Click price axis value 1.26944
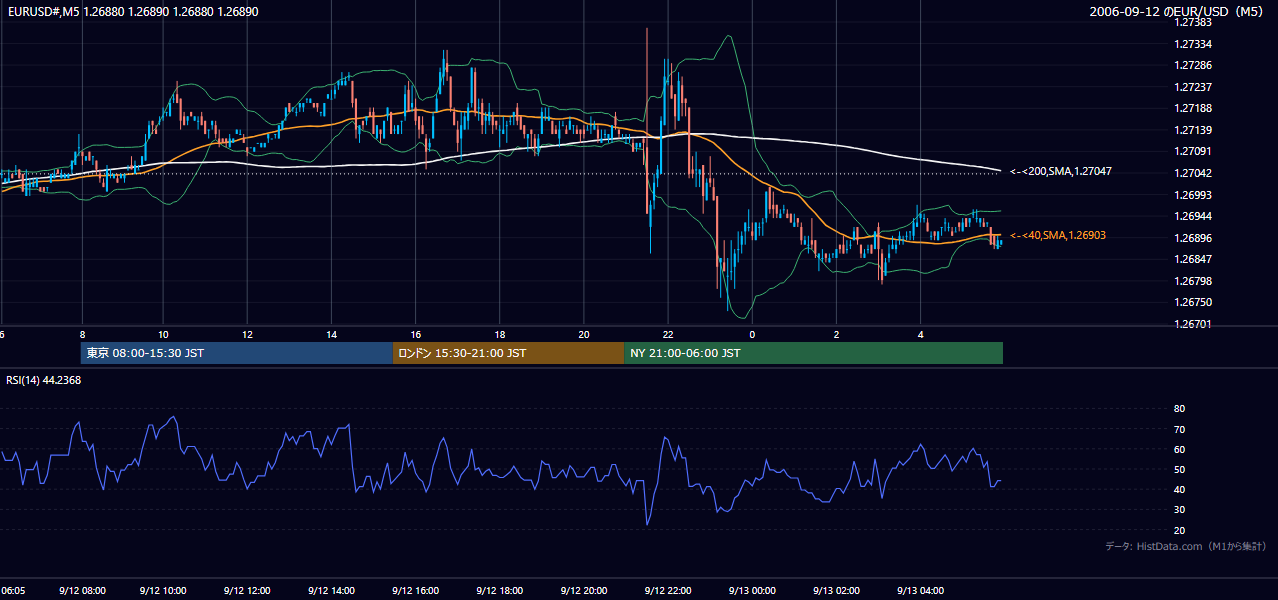The width and height of the screenshot is (1278, 600). (x=1192, y=216)
